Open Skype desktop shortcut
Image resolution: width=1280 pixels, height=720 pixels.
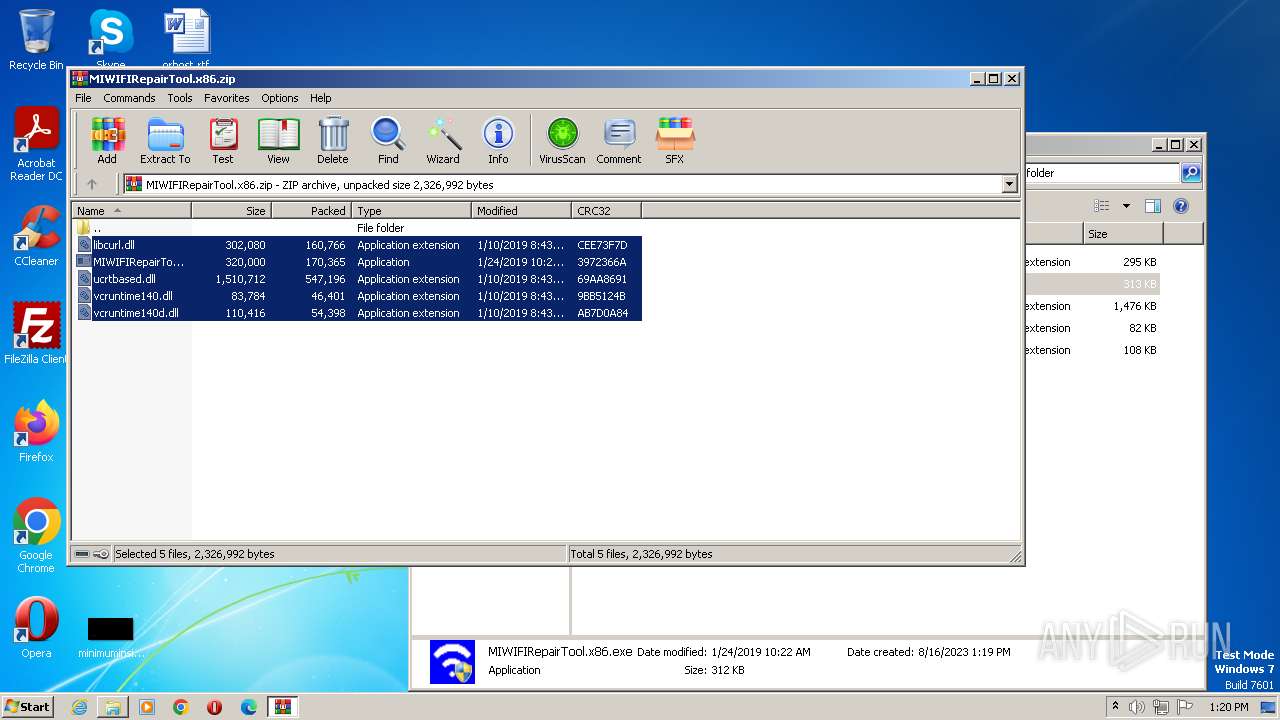point(110,40)
